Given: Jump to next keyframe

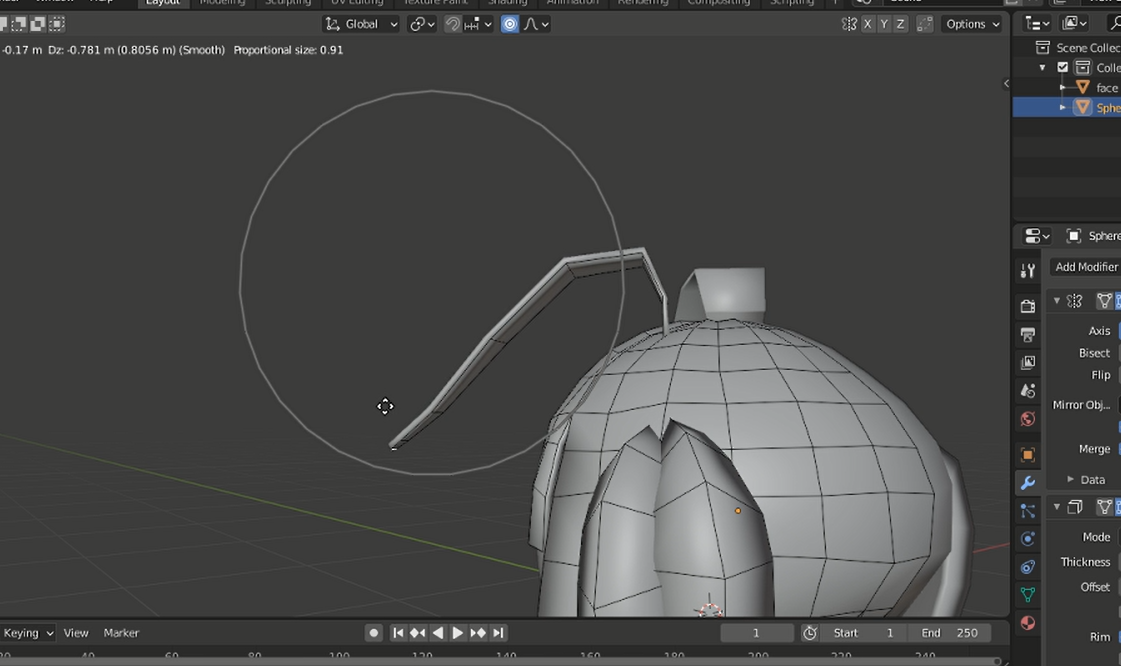Looking at the screenshot, I should coord(478,633).
